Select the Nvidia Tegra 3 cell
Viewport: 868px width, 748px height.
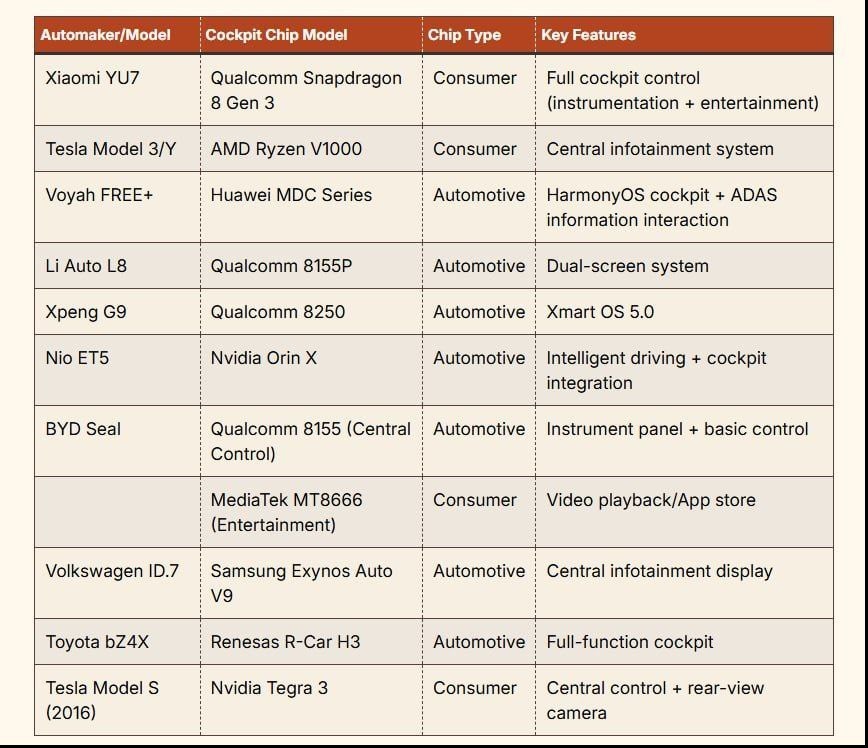(x=311, y=700)
